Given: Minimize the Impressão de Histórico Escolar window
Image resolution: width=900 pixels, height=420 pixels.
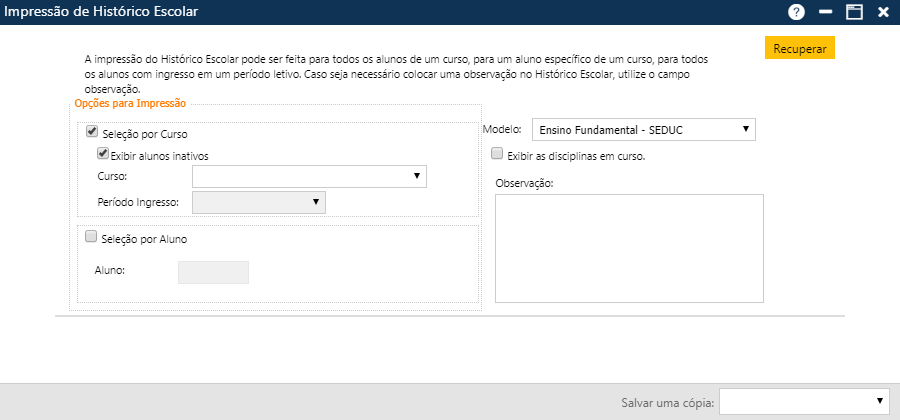Looking at the screenshot, I should pyautogui.click(x=826, y=12).
